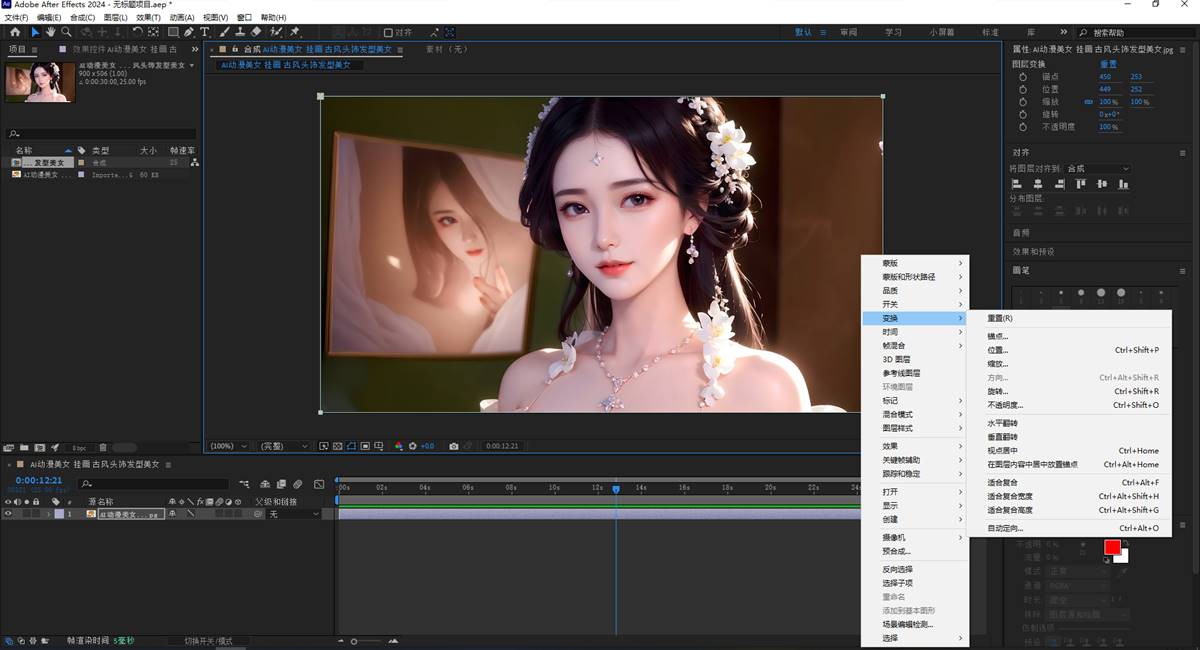
Task: Toggle the scale constrain proportions link
Action: tap(1088, 102)
